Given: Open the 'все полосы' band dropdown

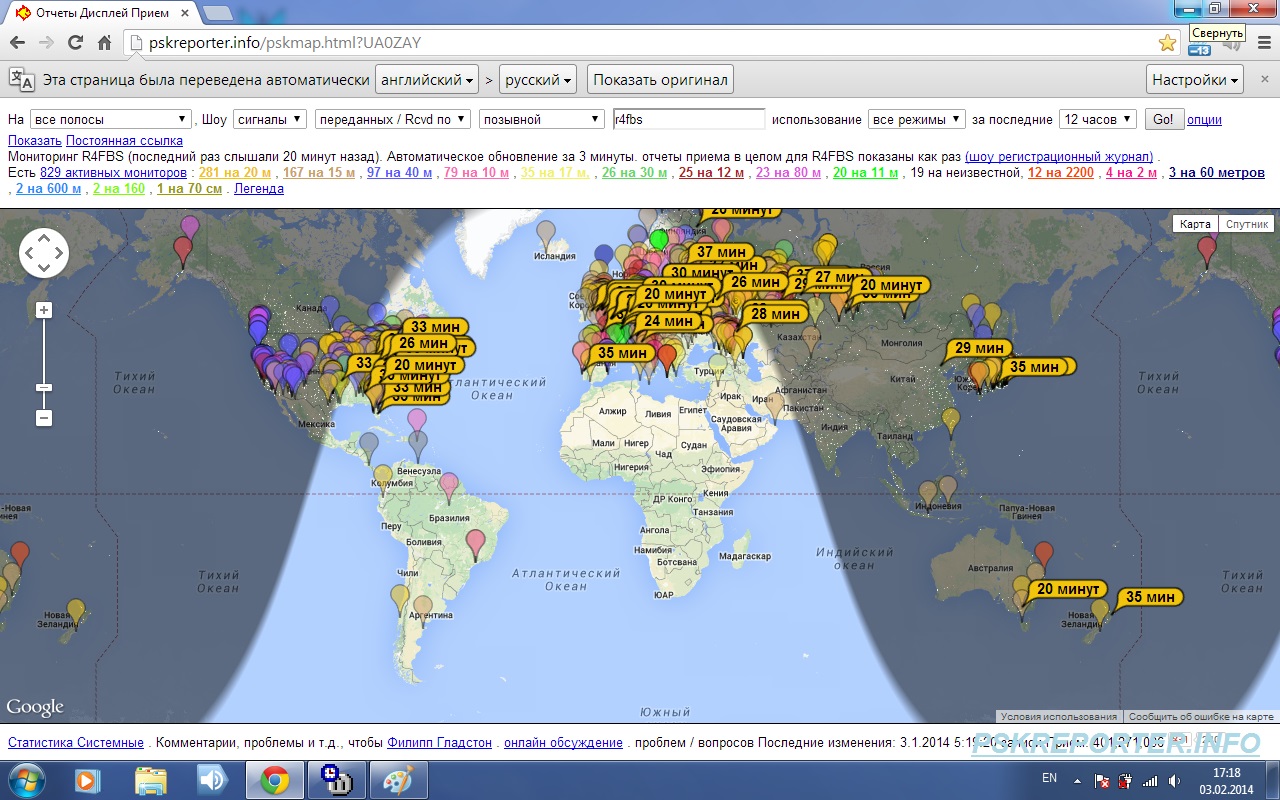Looking at the screenshot, I should (x=111, y=119).
